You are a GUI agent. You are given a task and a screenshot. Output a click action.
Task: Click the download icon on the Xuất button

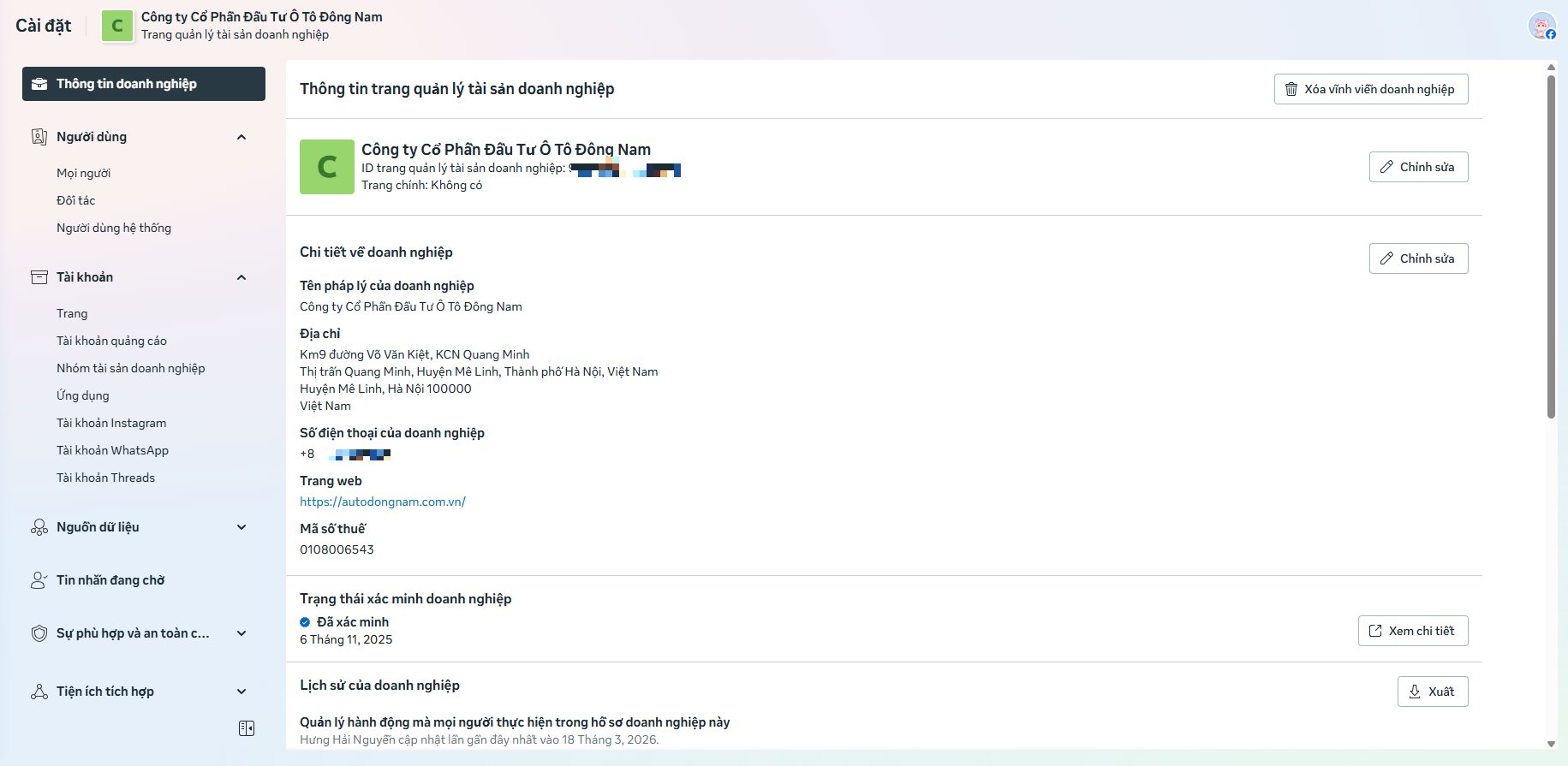(1415, 692)
